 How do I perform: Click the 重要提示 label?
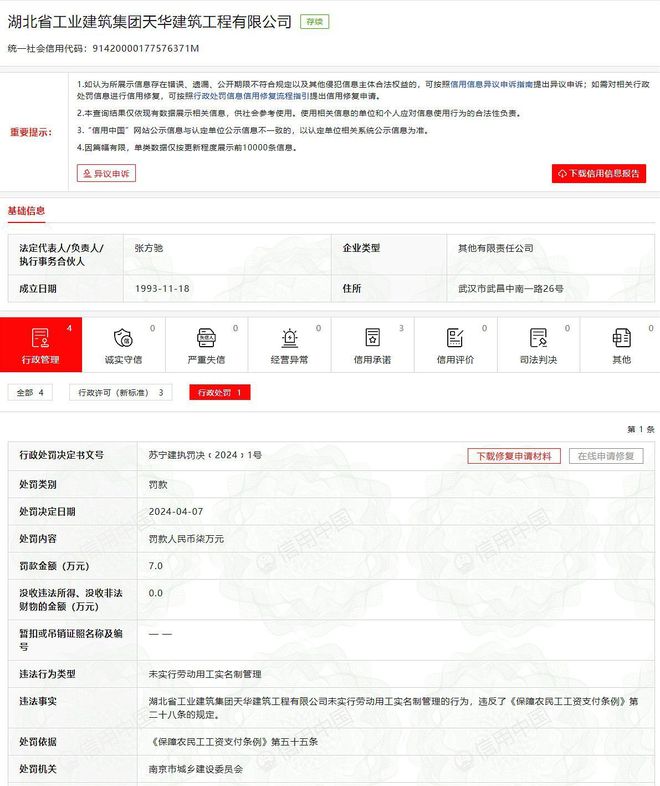click(31, 132)
